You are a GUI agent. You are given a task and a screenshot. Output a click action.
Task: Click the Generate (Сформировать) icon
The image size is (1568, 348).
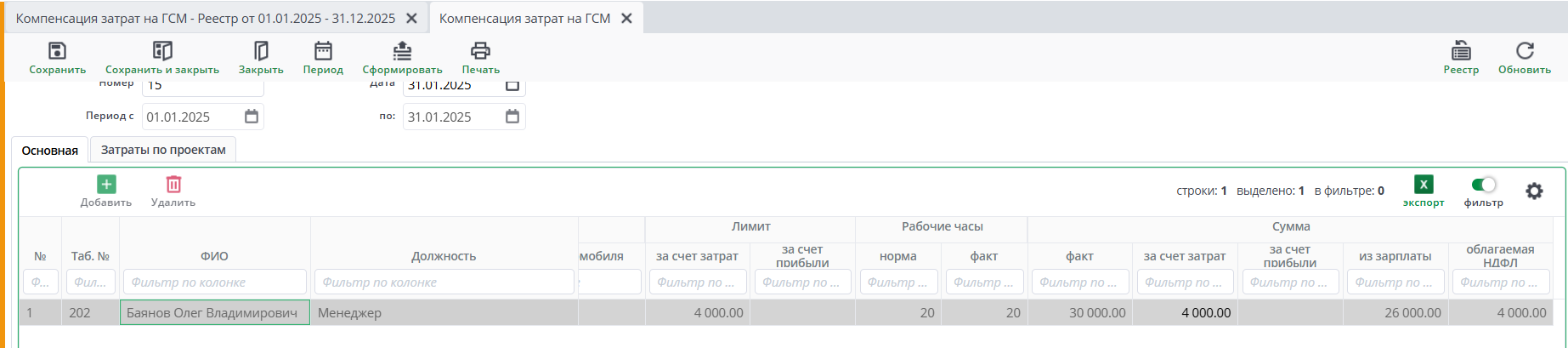[402, 51]
